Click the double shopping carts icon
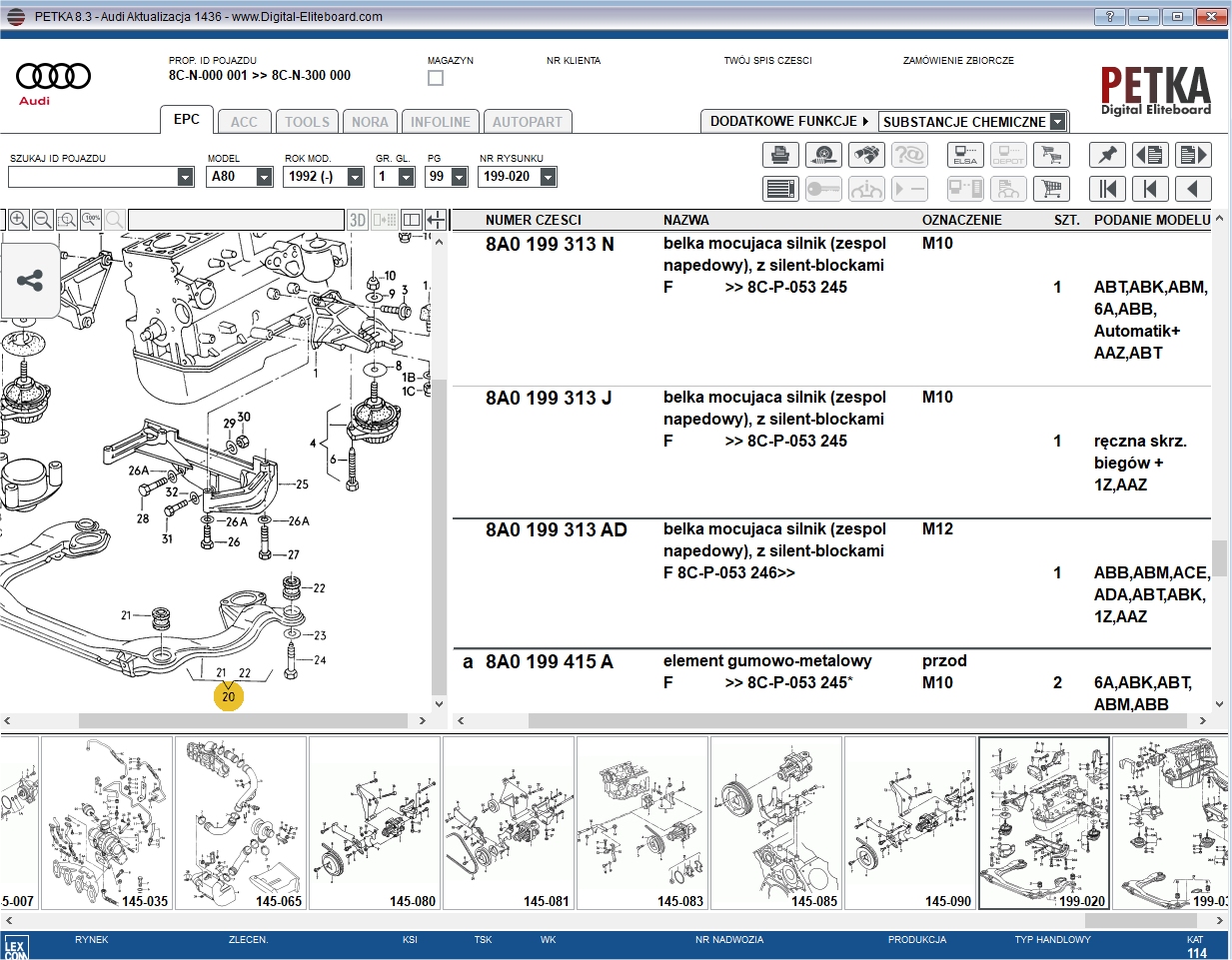Image resolution: width=1232 pixels, height=960 pixels. tap(1051, 155)
